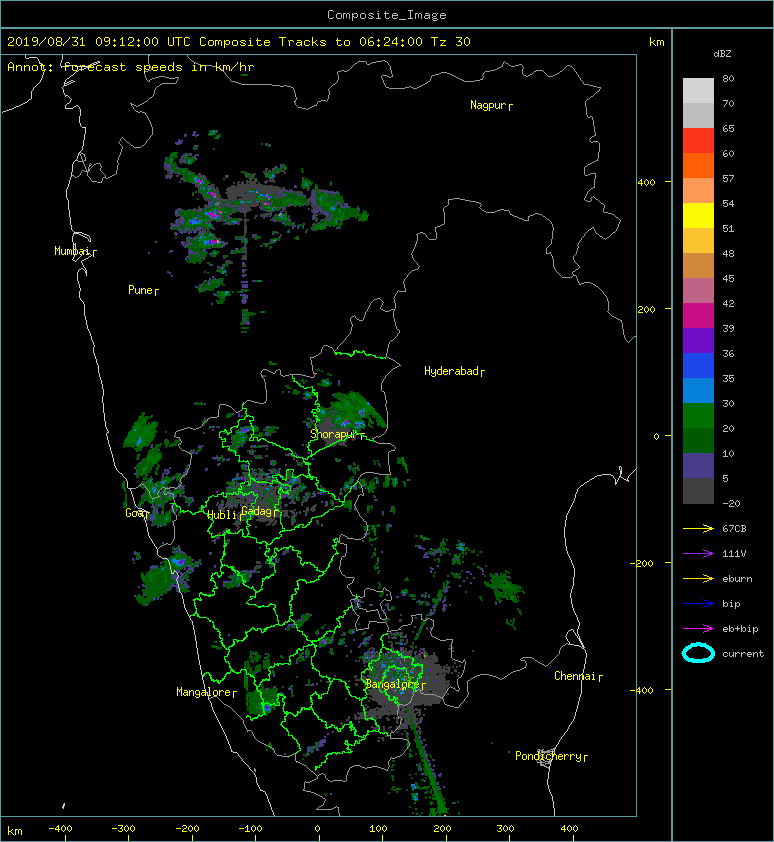Click the blue 36 dBZ color swatch
Viewport: 774px width, 842px height.
click(x=698, y=366)
